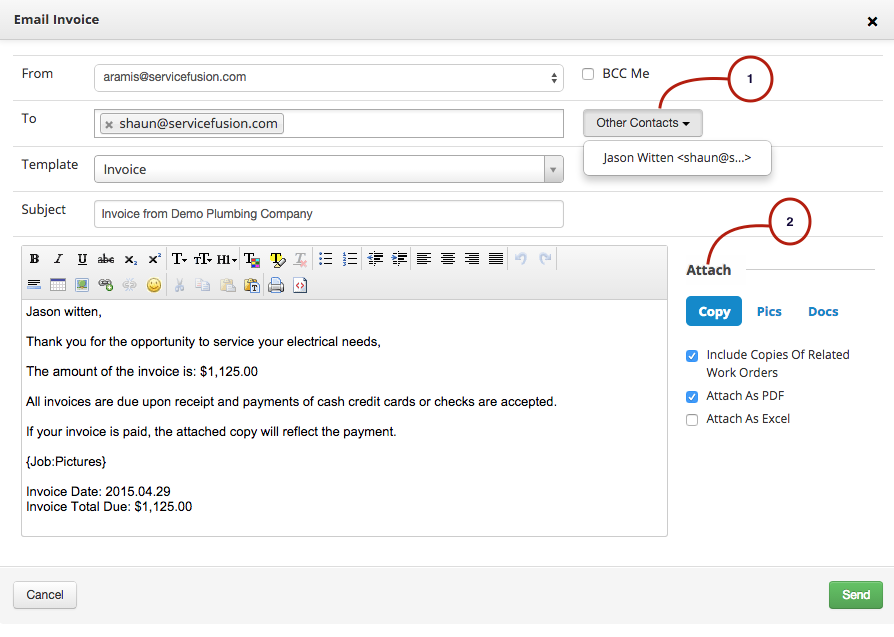
Task: Enable Attach As Excel option
Action: coord(692,419)
